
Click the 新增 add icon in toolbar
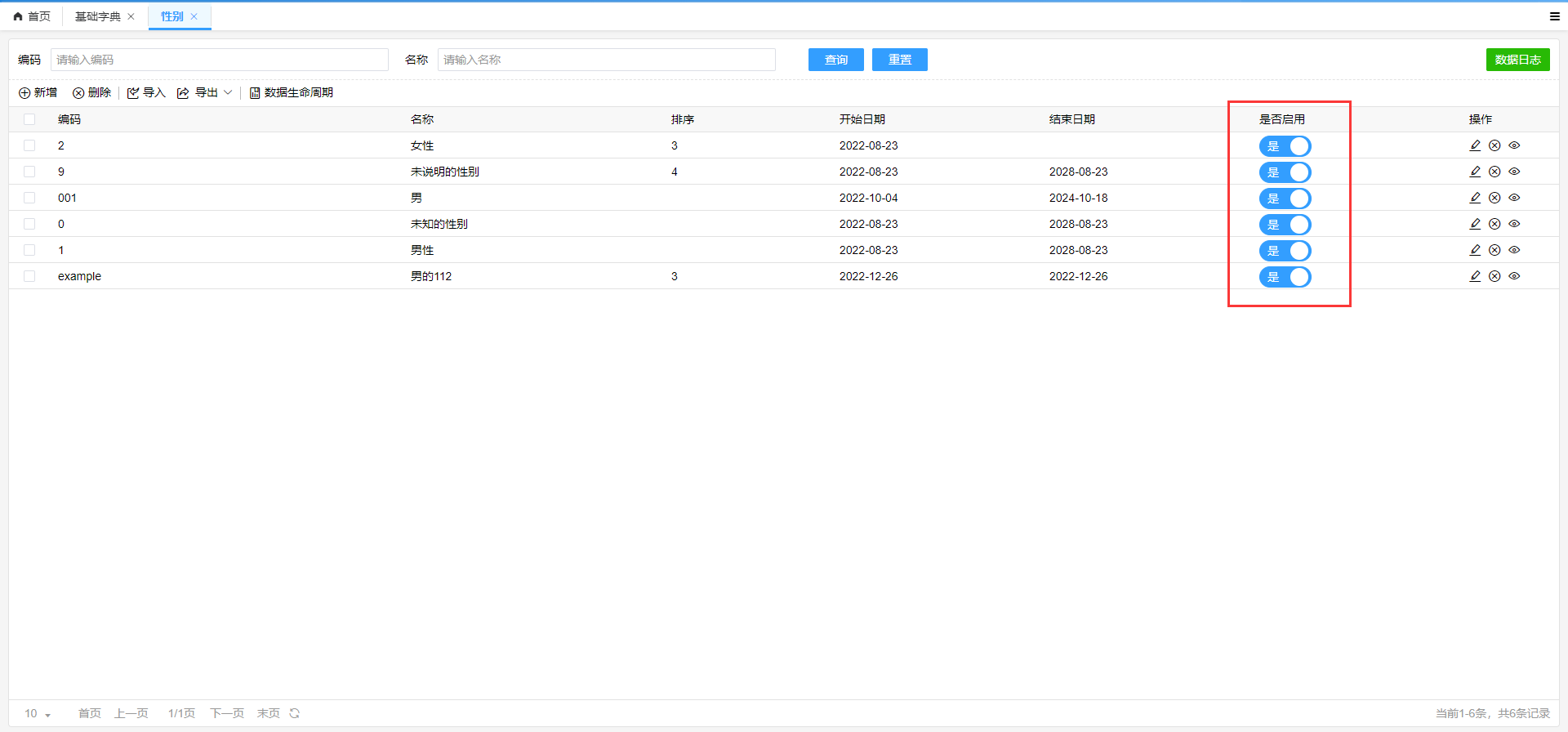pos(24,93)
